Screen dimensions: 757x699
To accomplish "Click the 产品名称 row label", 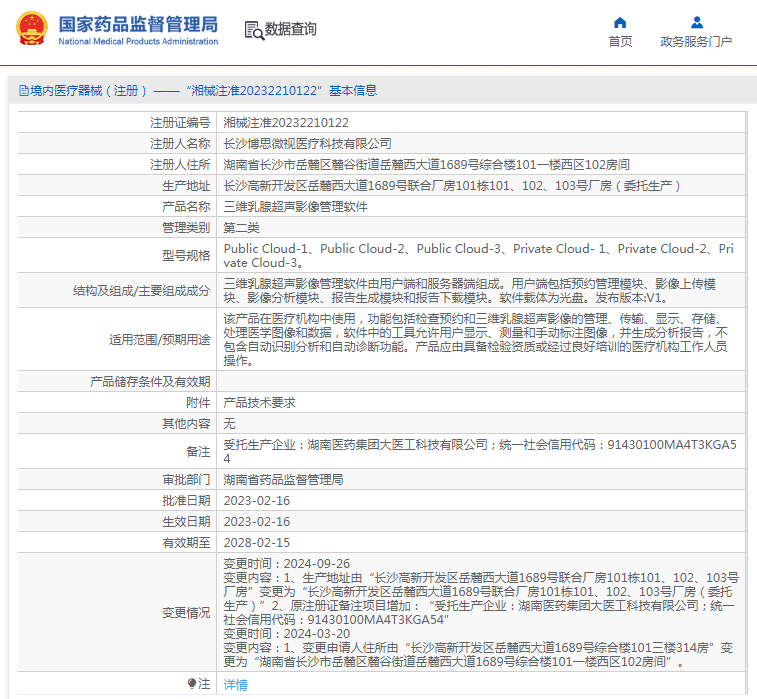I will pyautogui.click(x=186, y=207).
